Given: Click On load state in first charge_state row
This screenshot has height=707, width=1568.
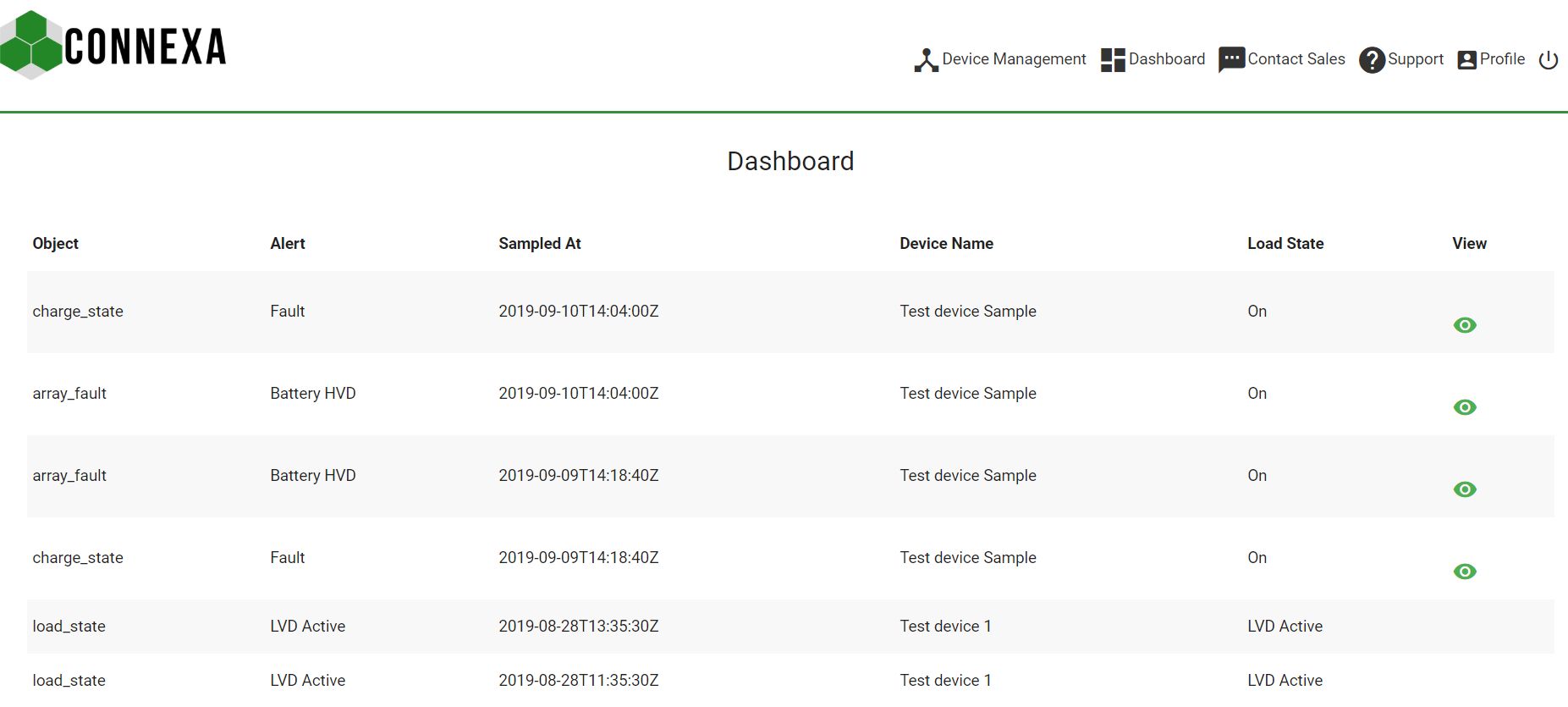Looking at the screenshot, I should tap(1257, 312).
